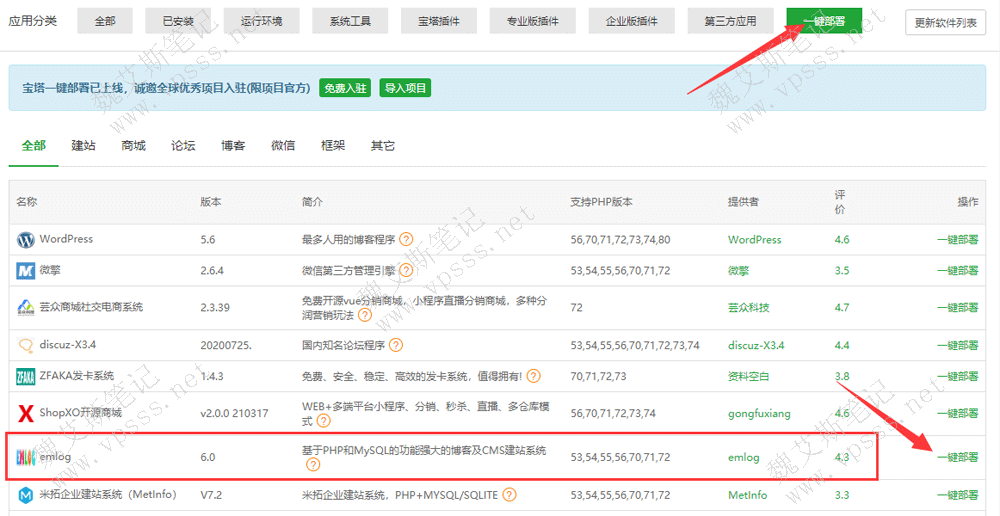
Task: Open help icon beside WordPress description
Action: pos(406,240)
